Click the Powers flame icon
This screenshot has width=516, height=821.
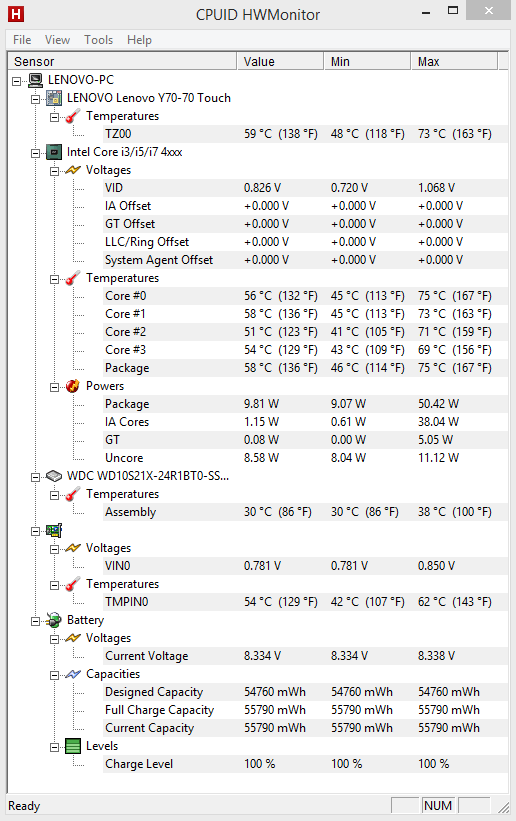(x=73, y=386)
